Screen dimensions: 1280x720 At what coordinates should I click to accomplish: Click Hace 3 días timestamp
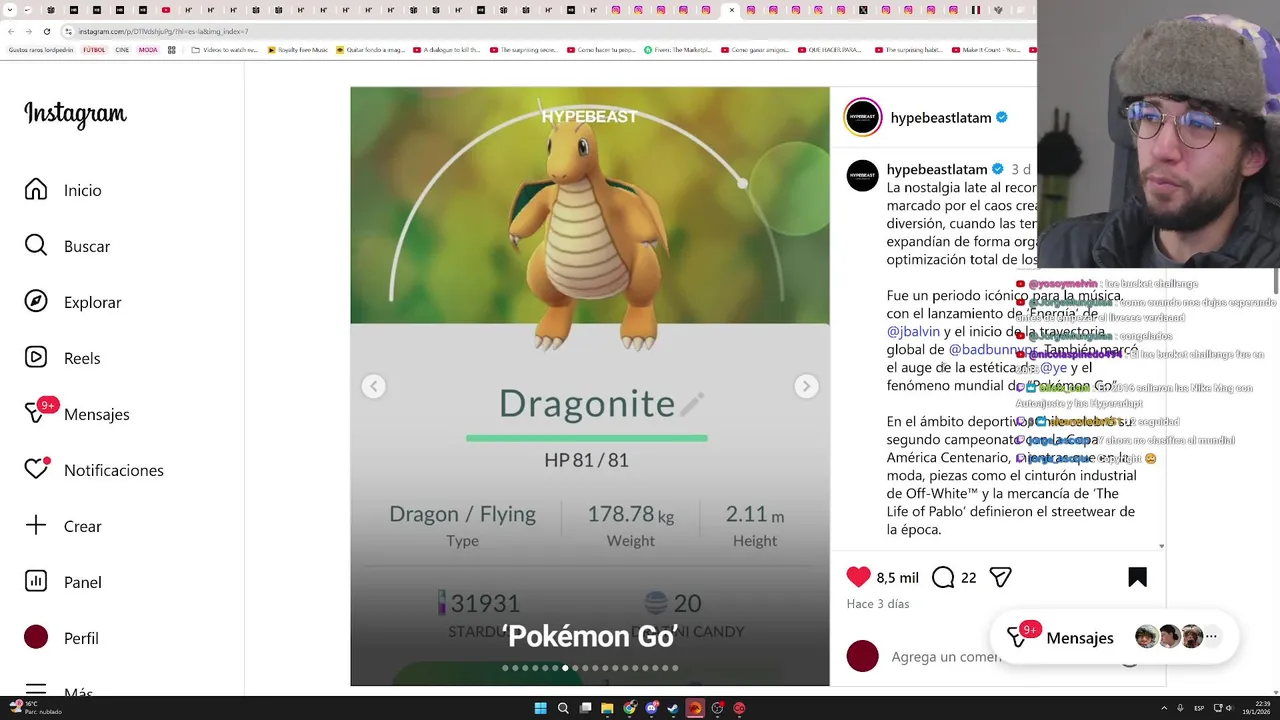point(877,604)
